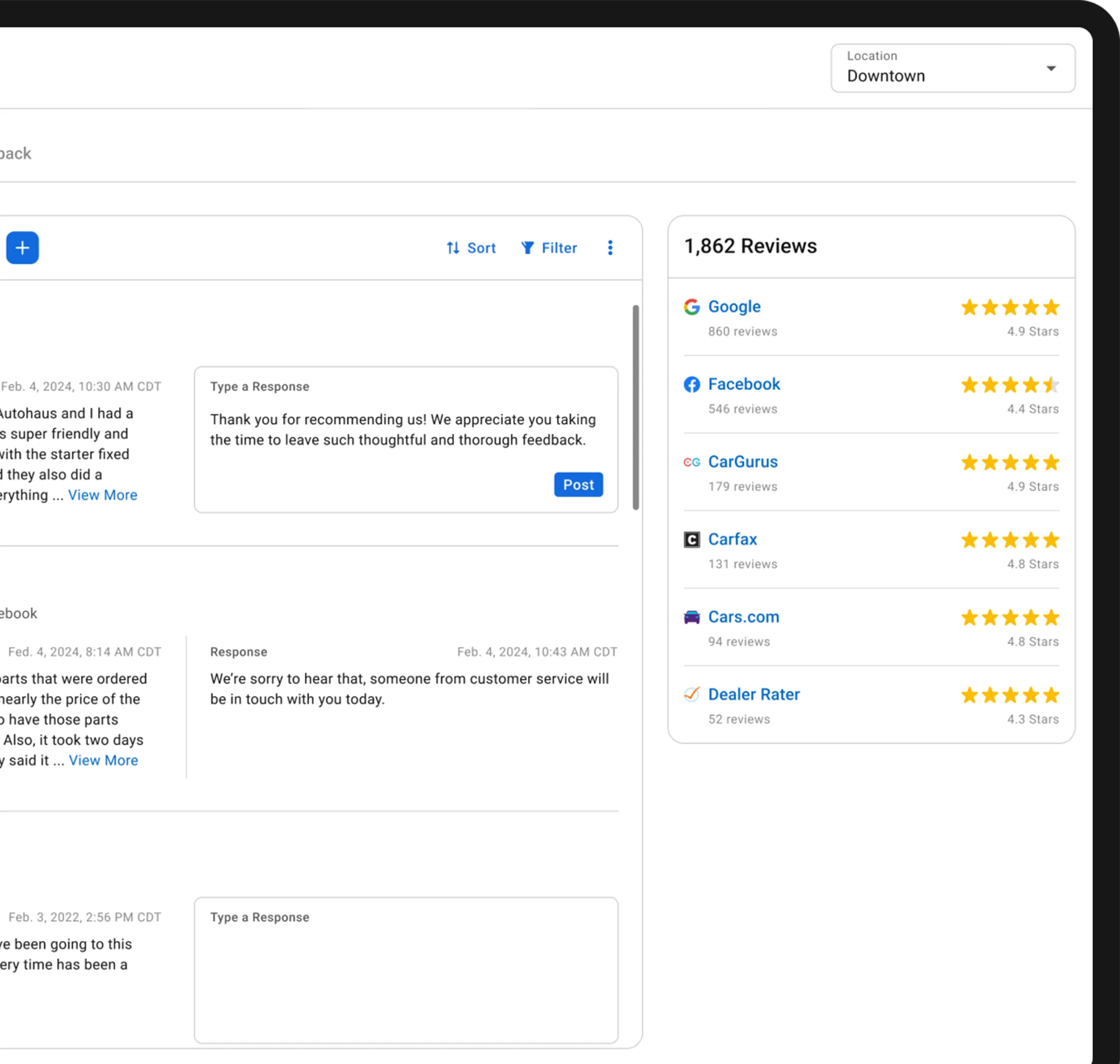The image size is (1120, 1064).
Task: Post the thank-you response
Action: coord(578,484)
